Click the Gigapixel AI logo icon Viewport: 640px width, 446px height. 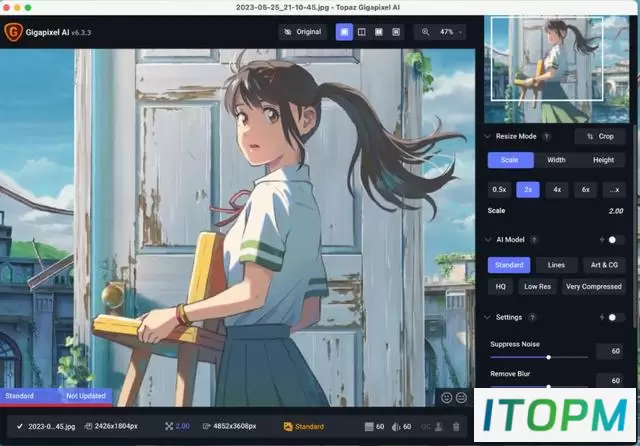click(x=13, y=32)
